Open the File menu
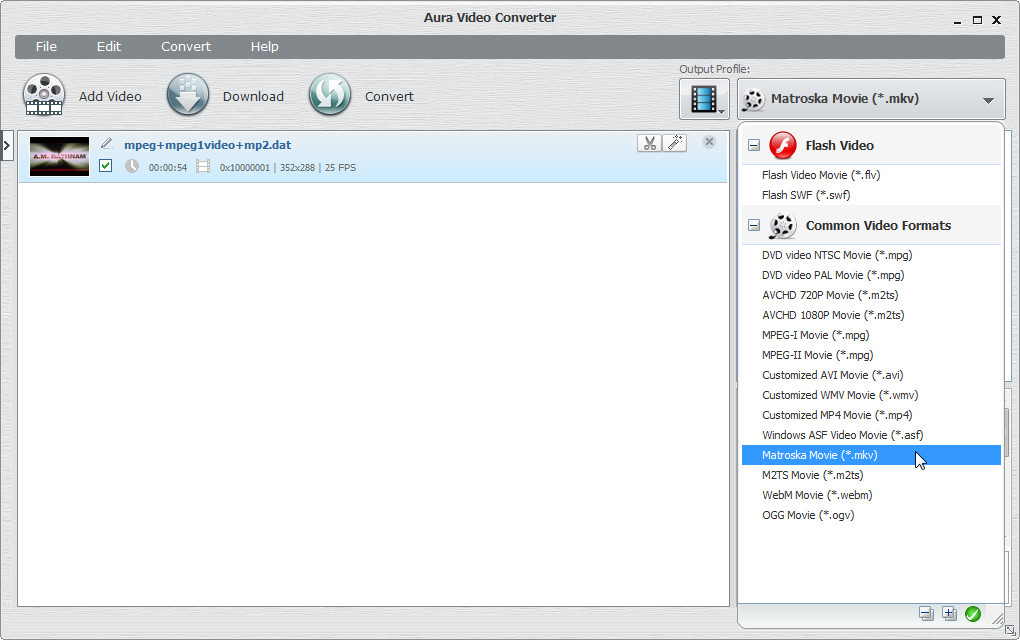The height and width of the screenshot is (640, 1020). [46, 47]
